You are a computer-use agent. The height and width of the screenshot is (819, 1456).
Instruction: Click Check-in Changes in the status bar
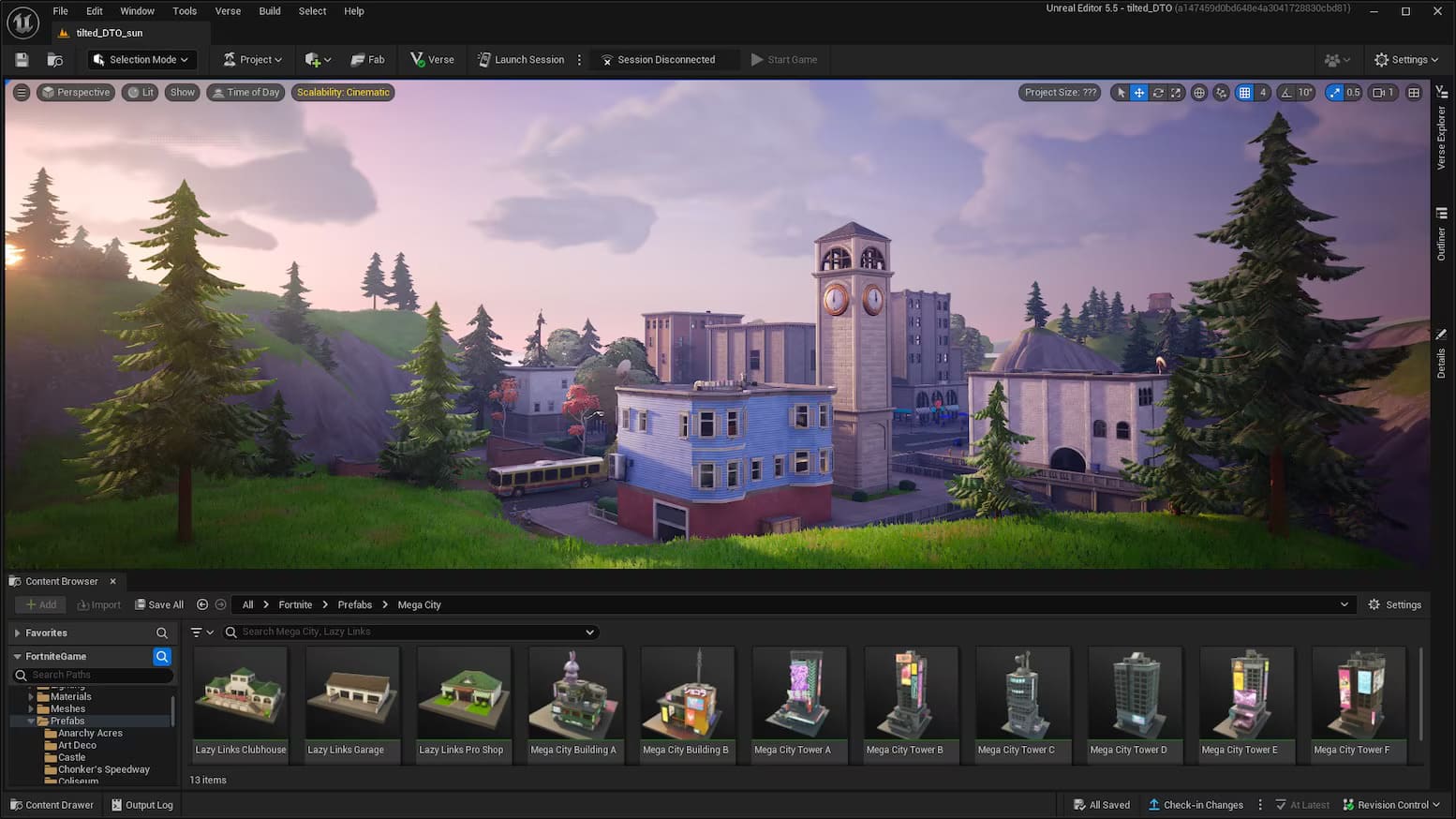pyautogui.click(x=1196, y=804)
